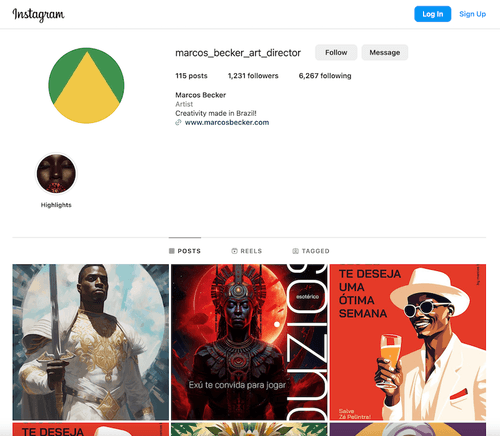The image size is (500, 436).
Task: Click the reels icon next to REELS
Action: pos(234,251)
